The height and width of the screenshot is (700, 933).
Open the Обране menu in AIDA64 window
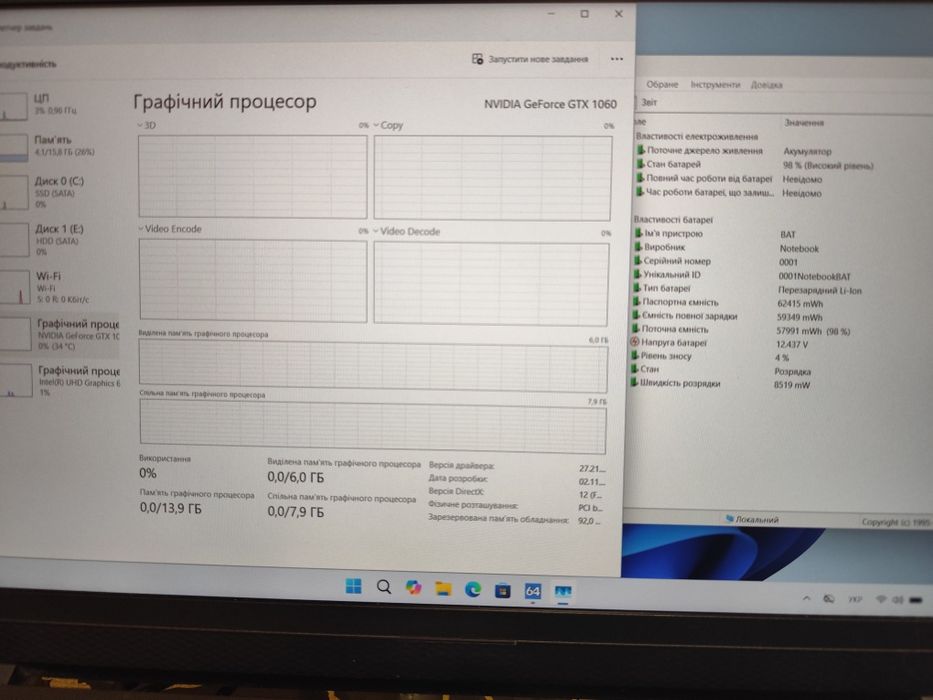click(x=662, y=84)
